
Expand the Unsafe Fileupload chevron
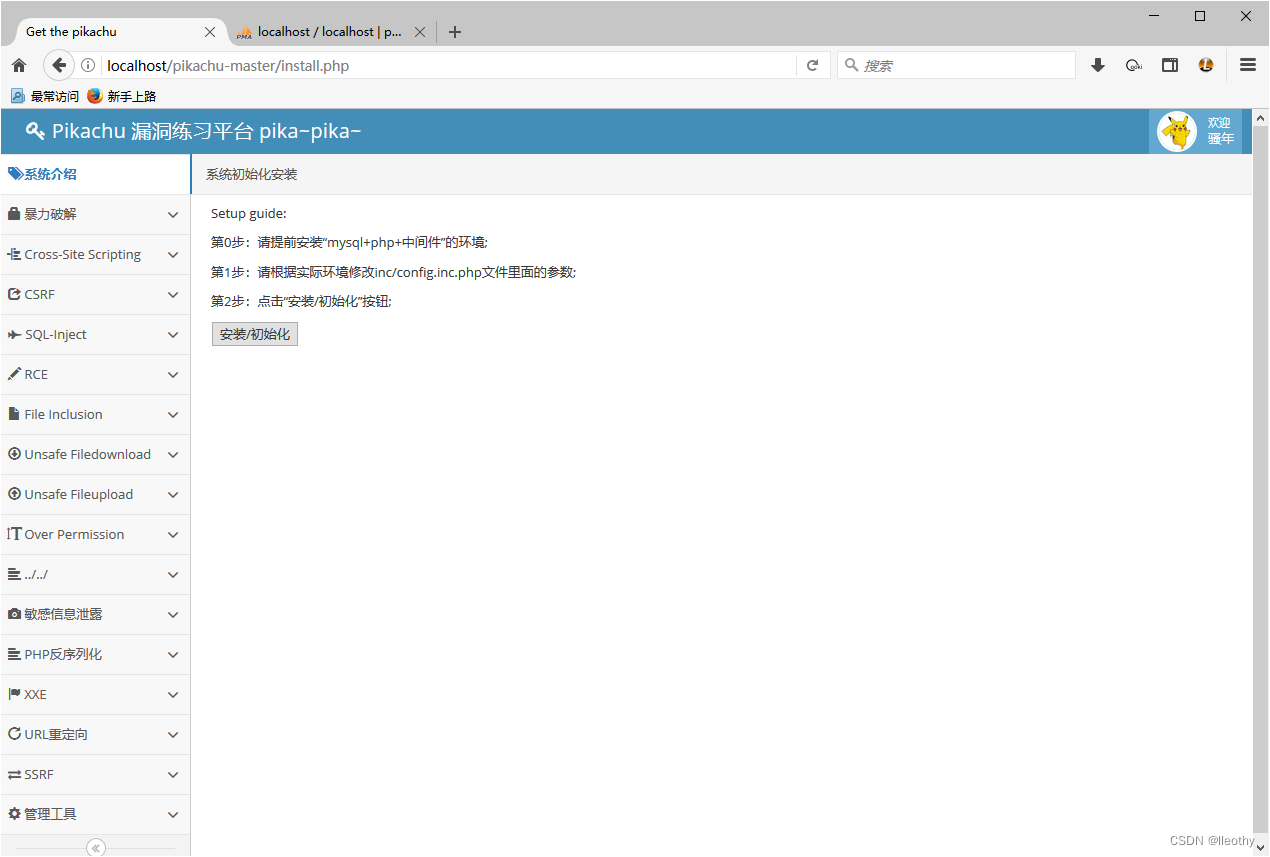coord(173,495)
